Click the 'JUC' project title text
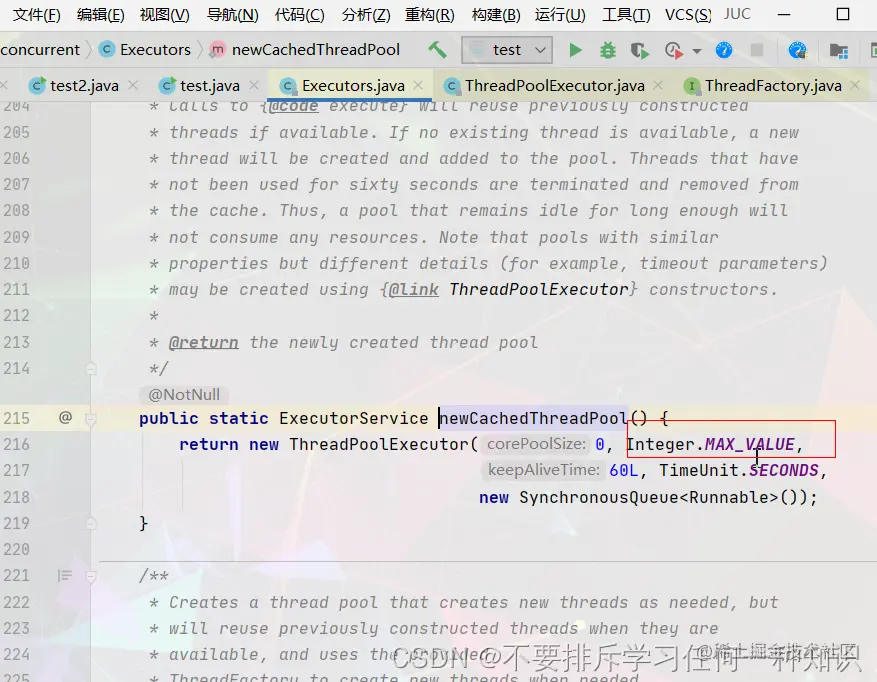The height and width of the screenshot is (682, 877). 737,14
